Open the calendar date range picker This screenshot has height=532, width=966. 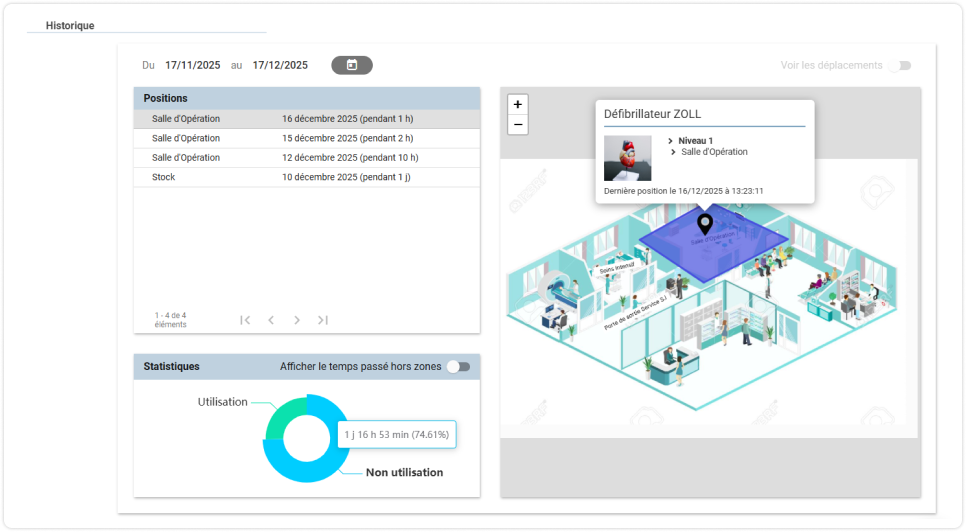(x=352, y=65)
